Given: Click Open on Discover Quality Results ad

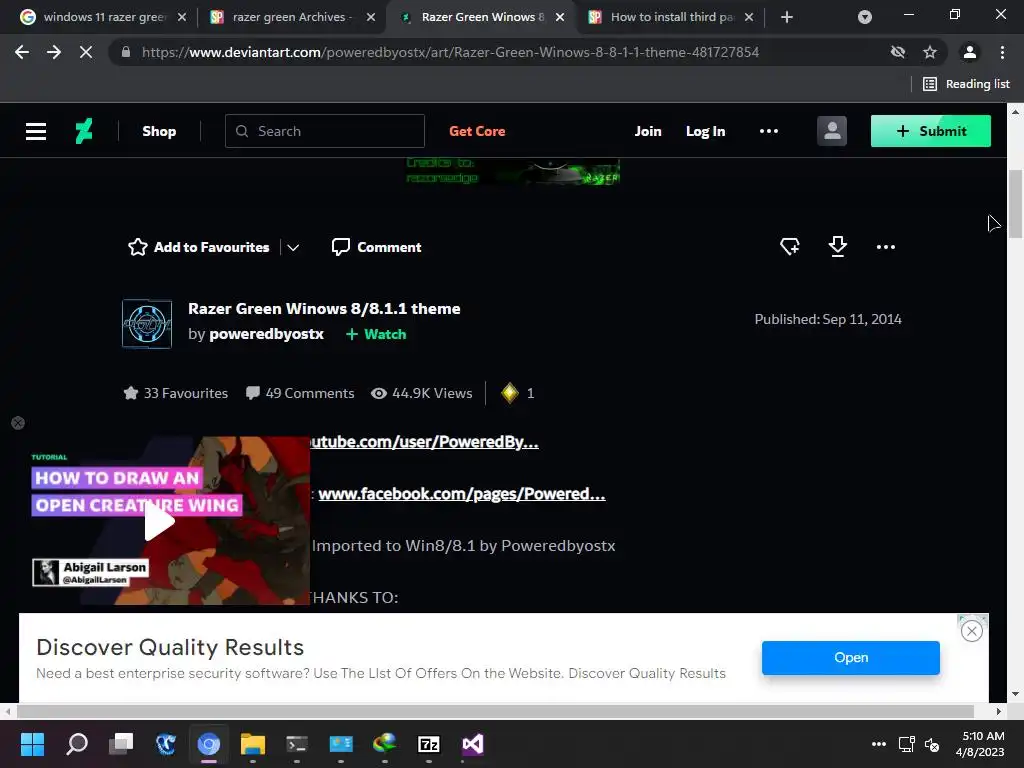Looking at the screenshot, I should click(x=851, y=658).
